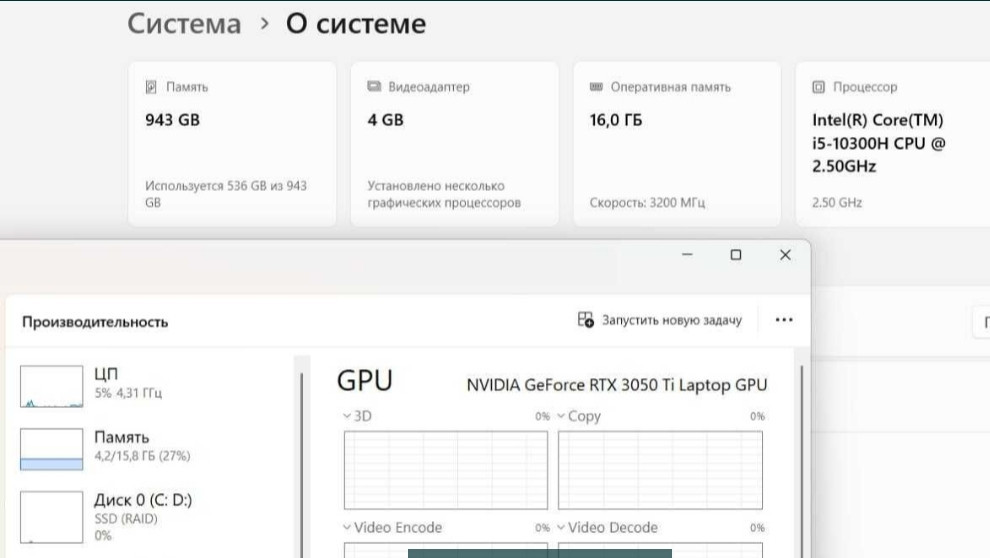The image size is (990, 558).
Task: Expand the 3D engine dropdown
Action: pos(347,416)
